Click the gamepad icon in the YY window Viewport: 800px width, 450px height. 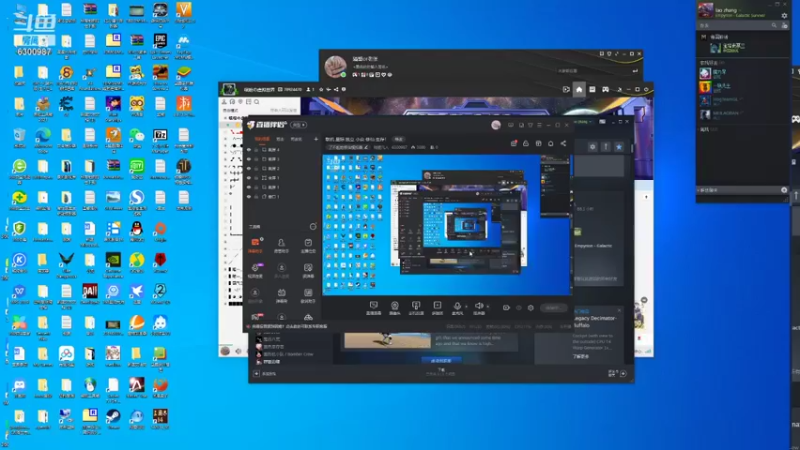point(606,89)
